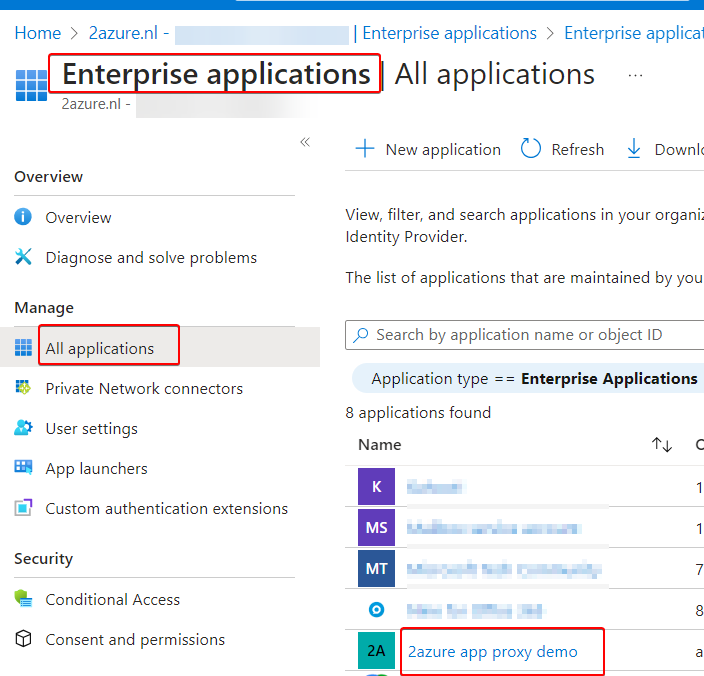
Task: Click Custom authentication extensions icon
Action: tap(23, 507)
